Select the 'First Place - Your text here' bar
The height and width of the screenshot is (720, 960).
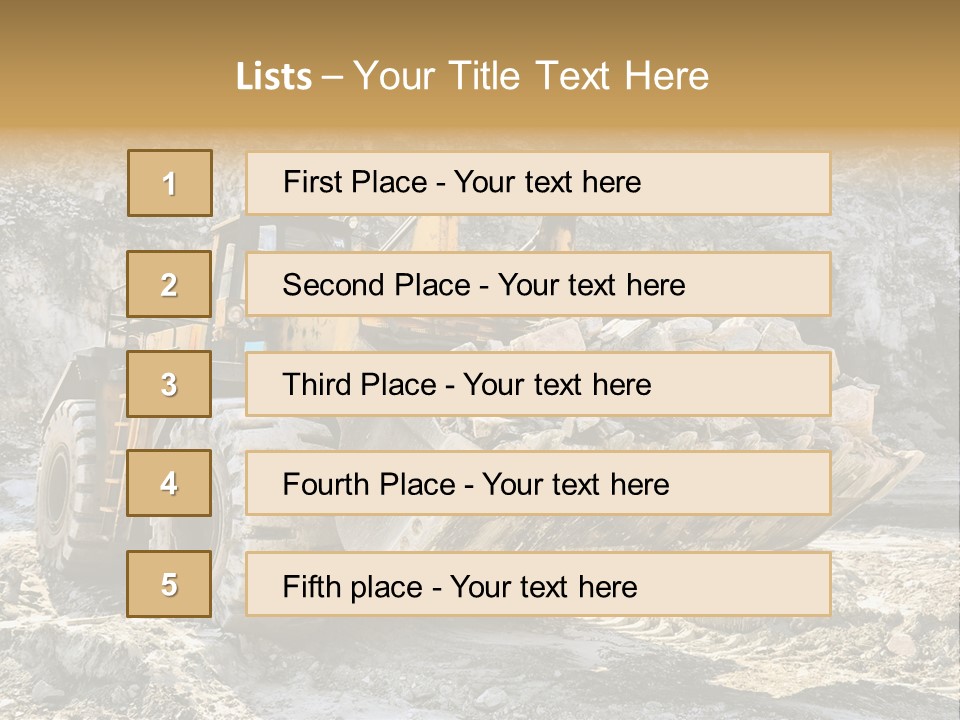[x=538, y=183]
